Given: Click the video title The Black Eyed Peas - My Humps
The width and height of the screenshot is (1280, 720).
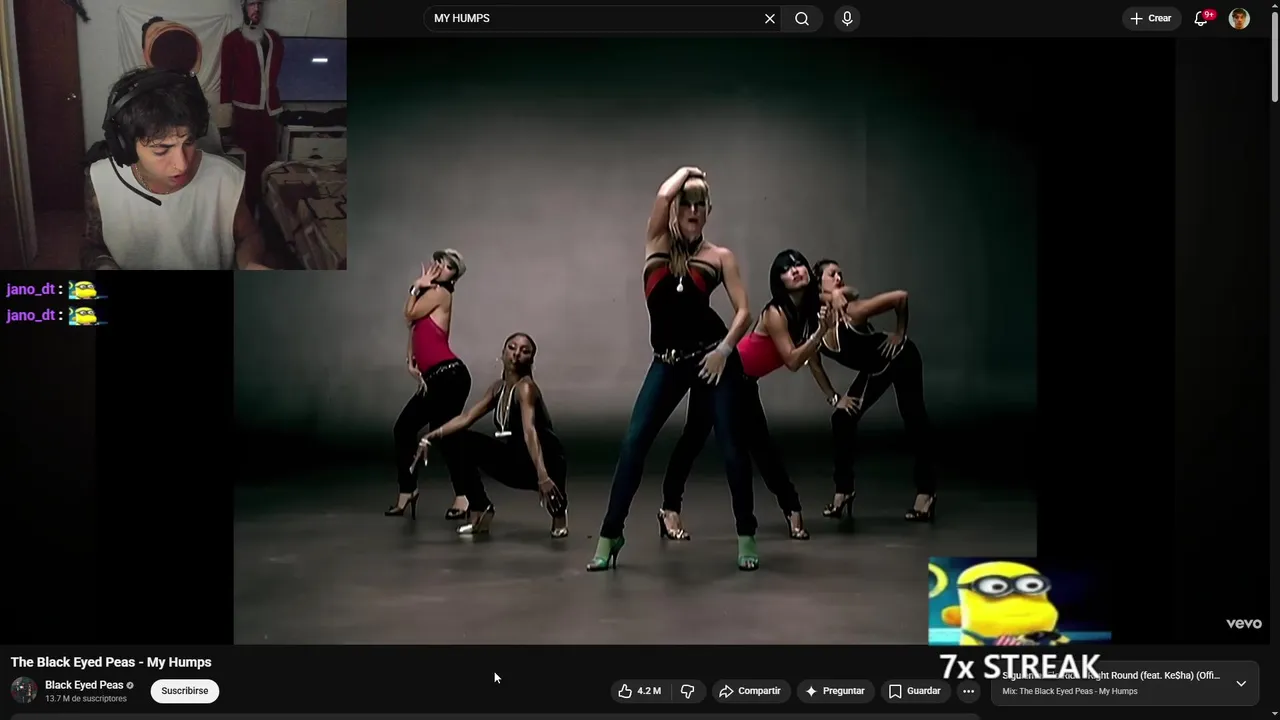Looking at the screenshot, I should pos(111,662).
